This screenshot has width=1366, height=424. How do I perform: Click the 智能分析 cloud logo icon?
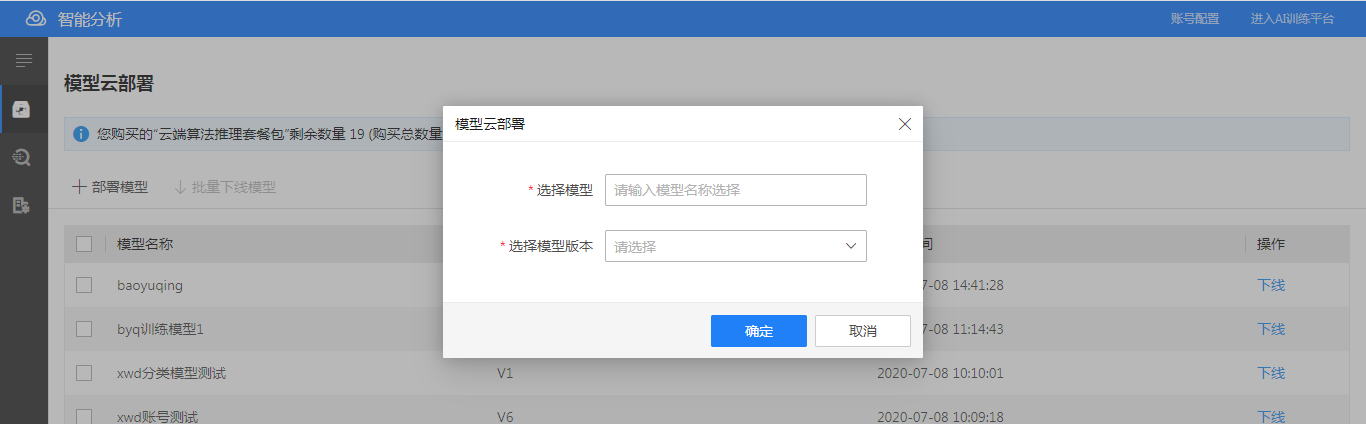[36, 18]
